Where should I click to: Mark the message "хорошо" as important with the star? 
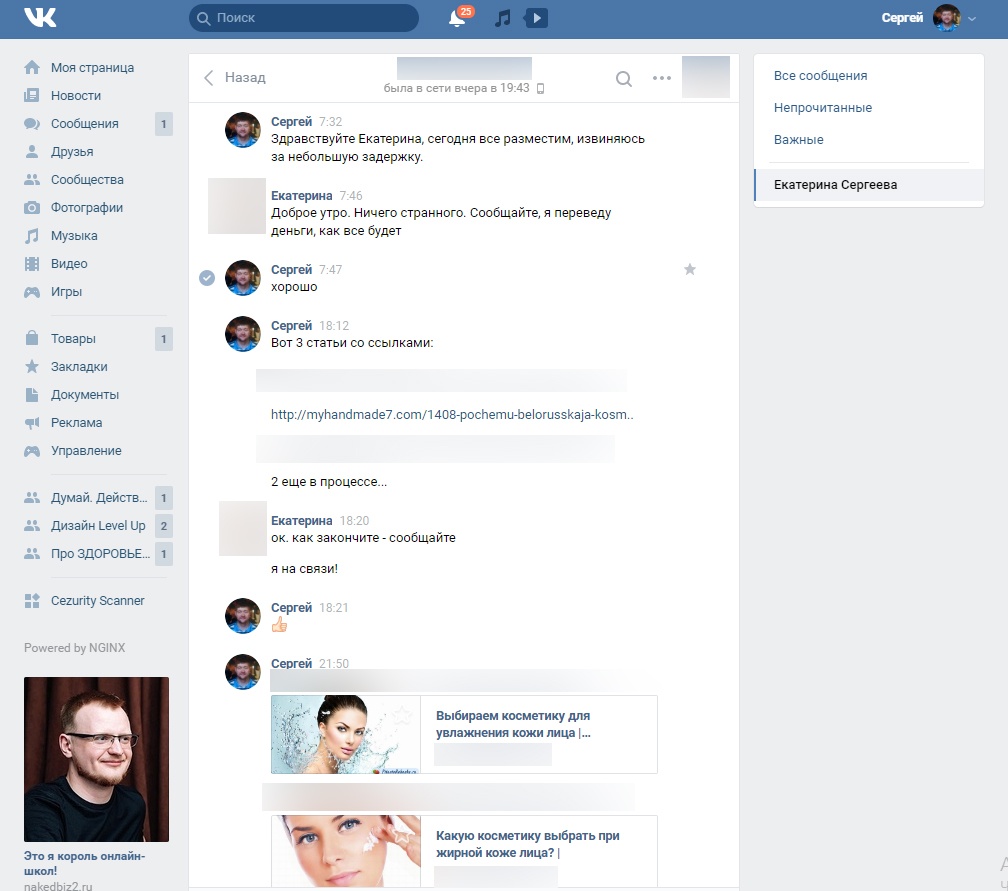click(690, 269)
